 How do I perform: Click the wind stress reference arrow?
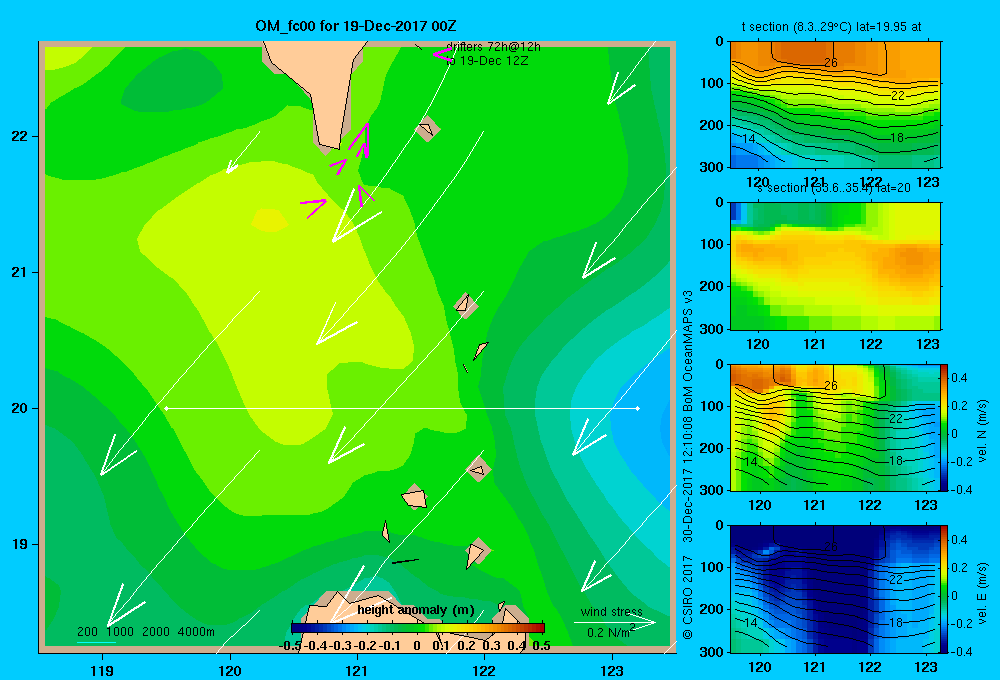point(615,622)
